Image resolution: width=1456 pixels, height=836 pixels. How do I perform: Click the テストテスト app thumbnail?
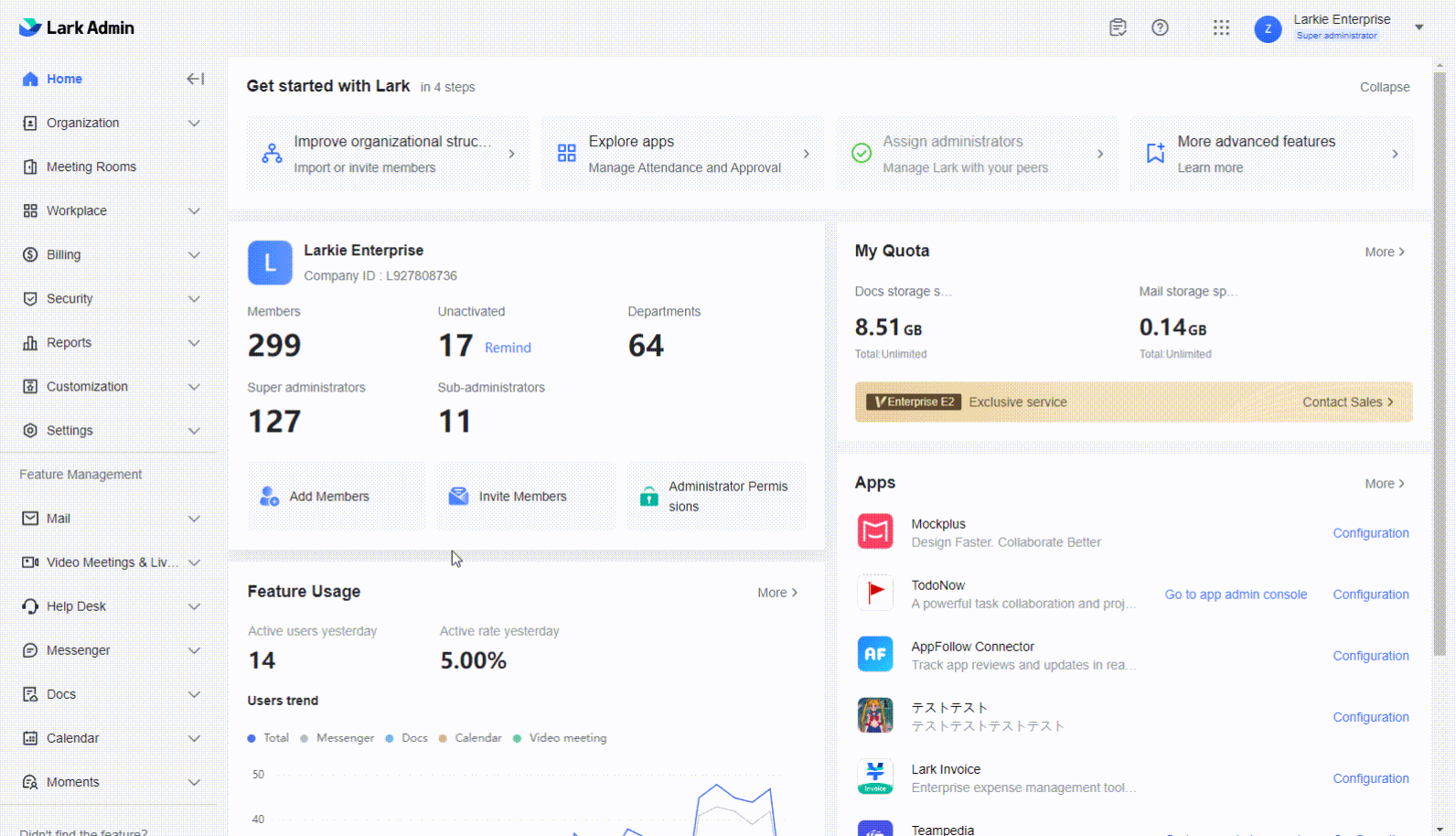click(x=875, y=715)
